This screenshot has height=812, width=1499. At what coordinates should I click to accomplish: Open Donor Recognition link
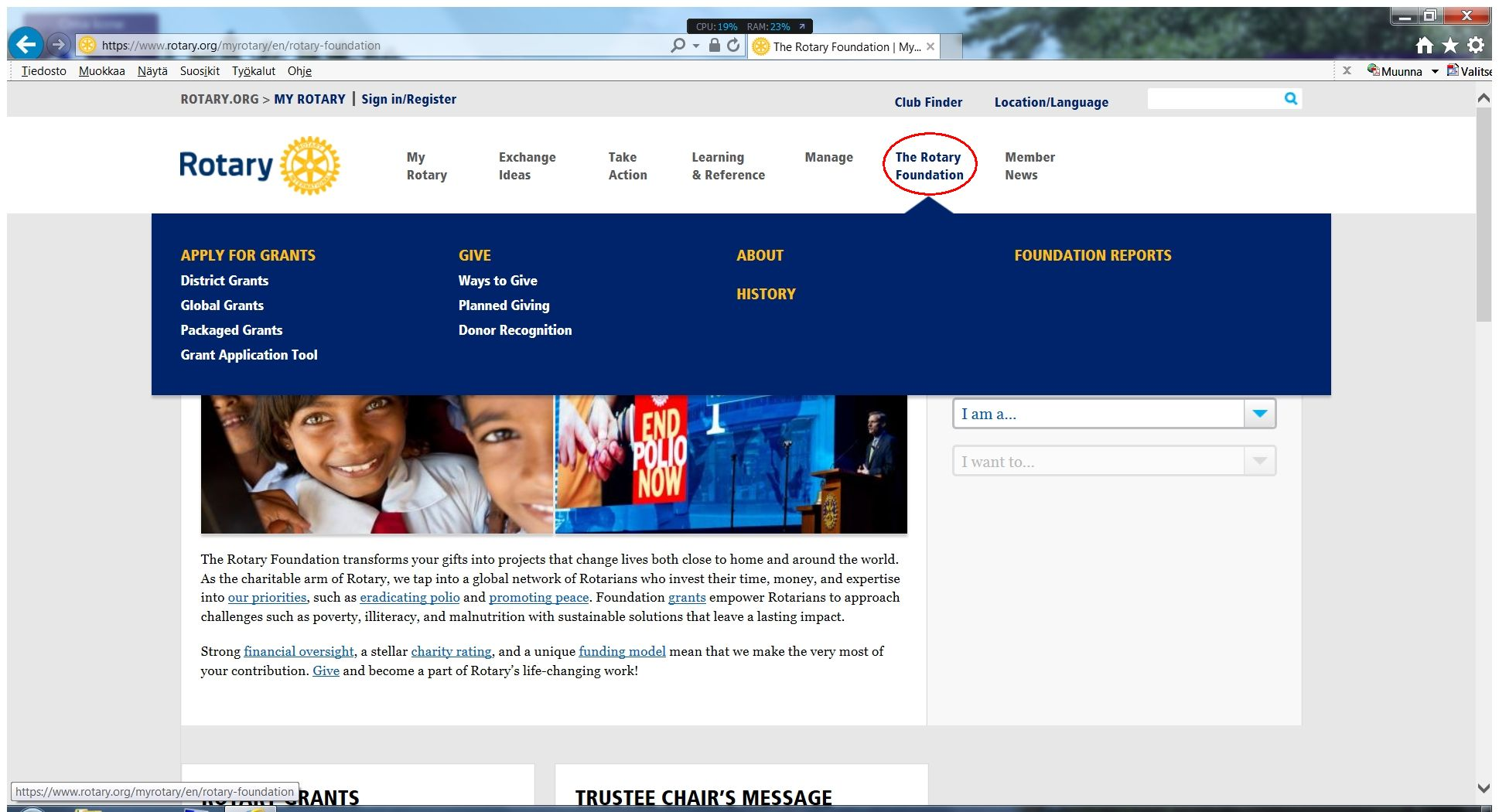coord(515,330)
